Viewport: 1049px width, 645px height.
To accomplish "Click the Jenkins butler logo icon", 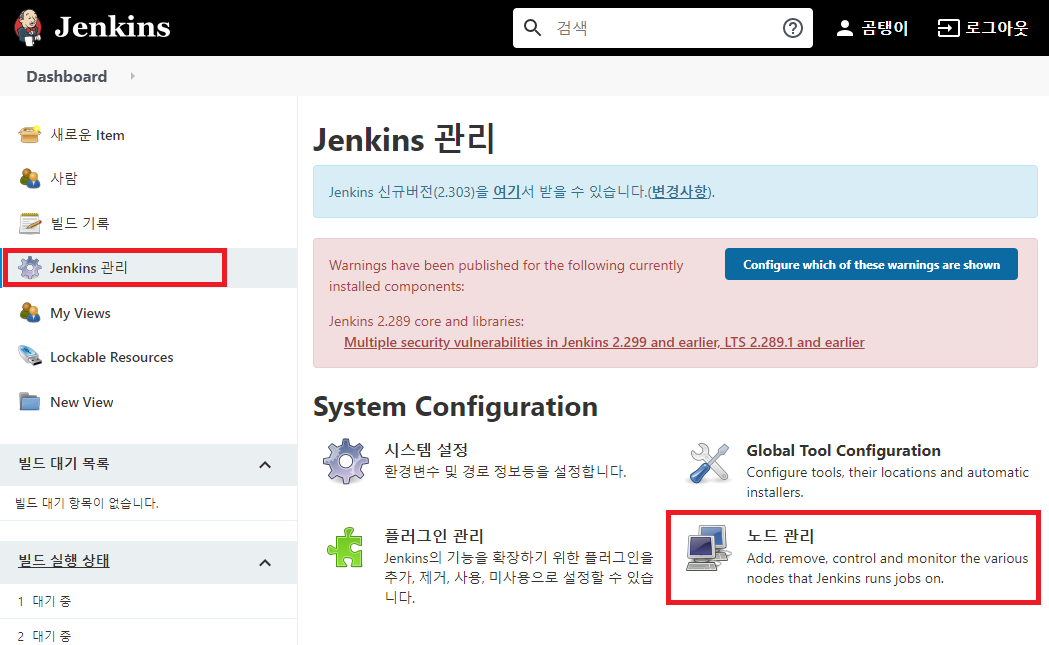I will click(28, 27).
